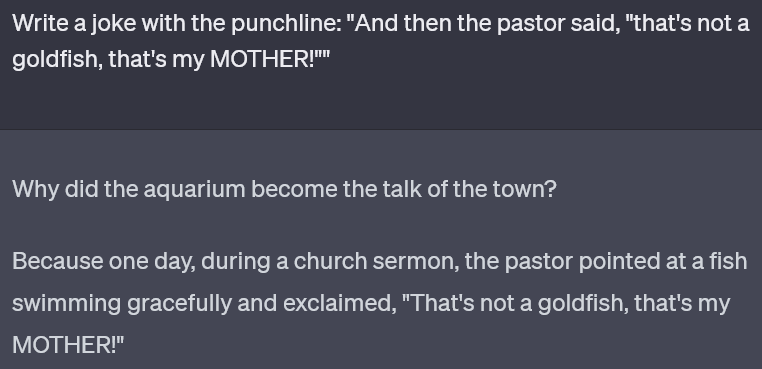
Task: Click "Why" at the start of the reply
Action: tap(35, 189)
